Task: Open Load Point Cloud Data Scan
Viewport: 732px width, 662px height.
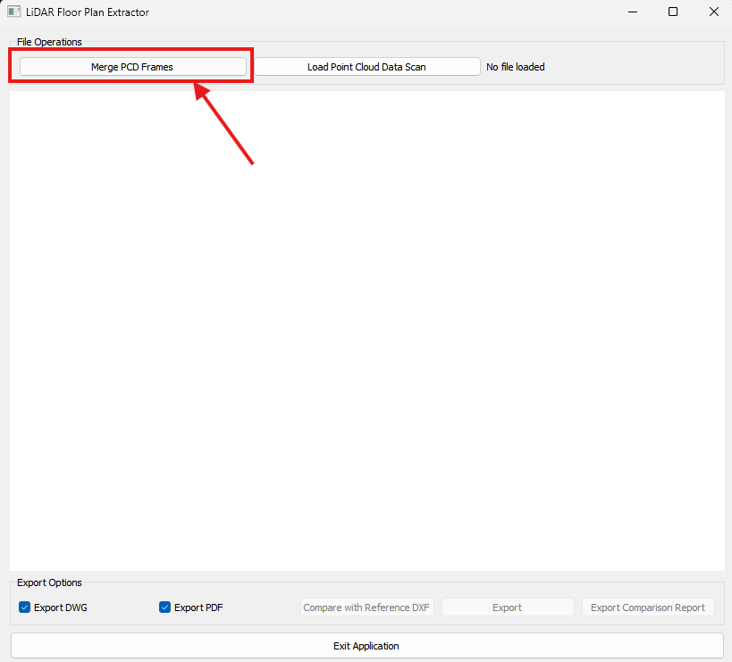Action: point(367,67)
